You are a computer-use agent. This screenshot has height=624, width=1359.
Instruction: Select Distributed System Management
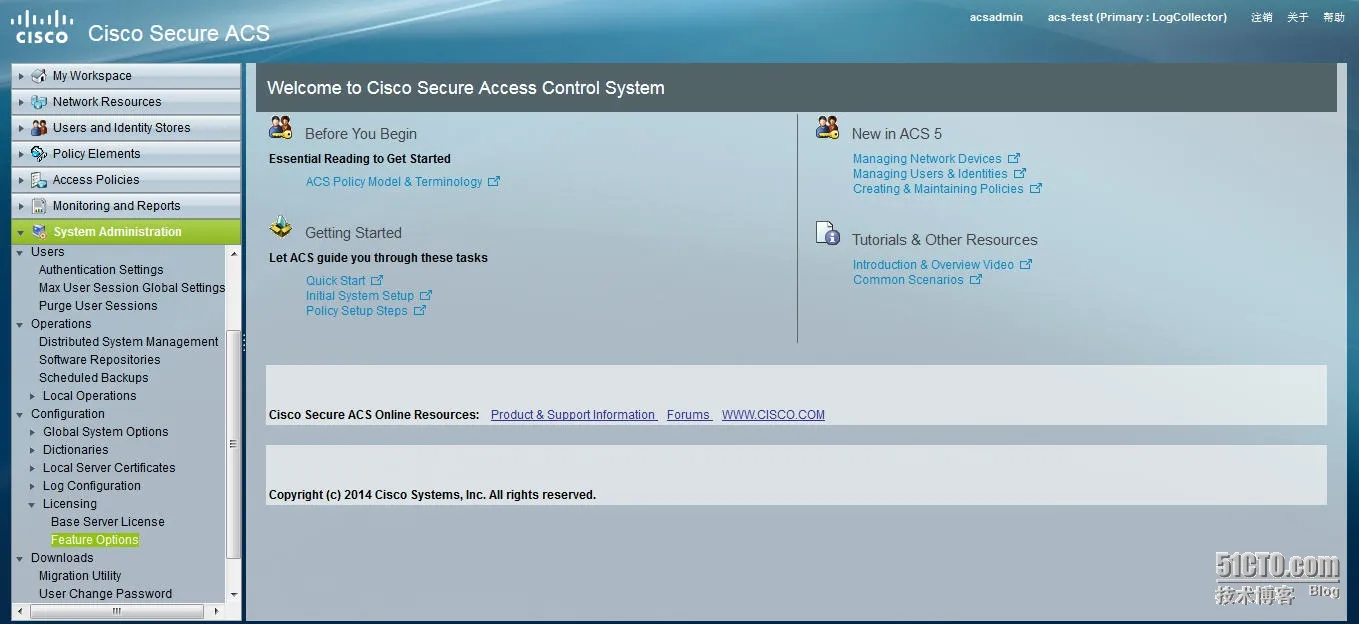129,342
